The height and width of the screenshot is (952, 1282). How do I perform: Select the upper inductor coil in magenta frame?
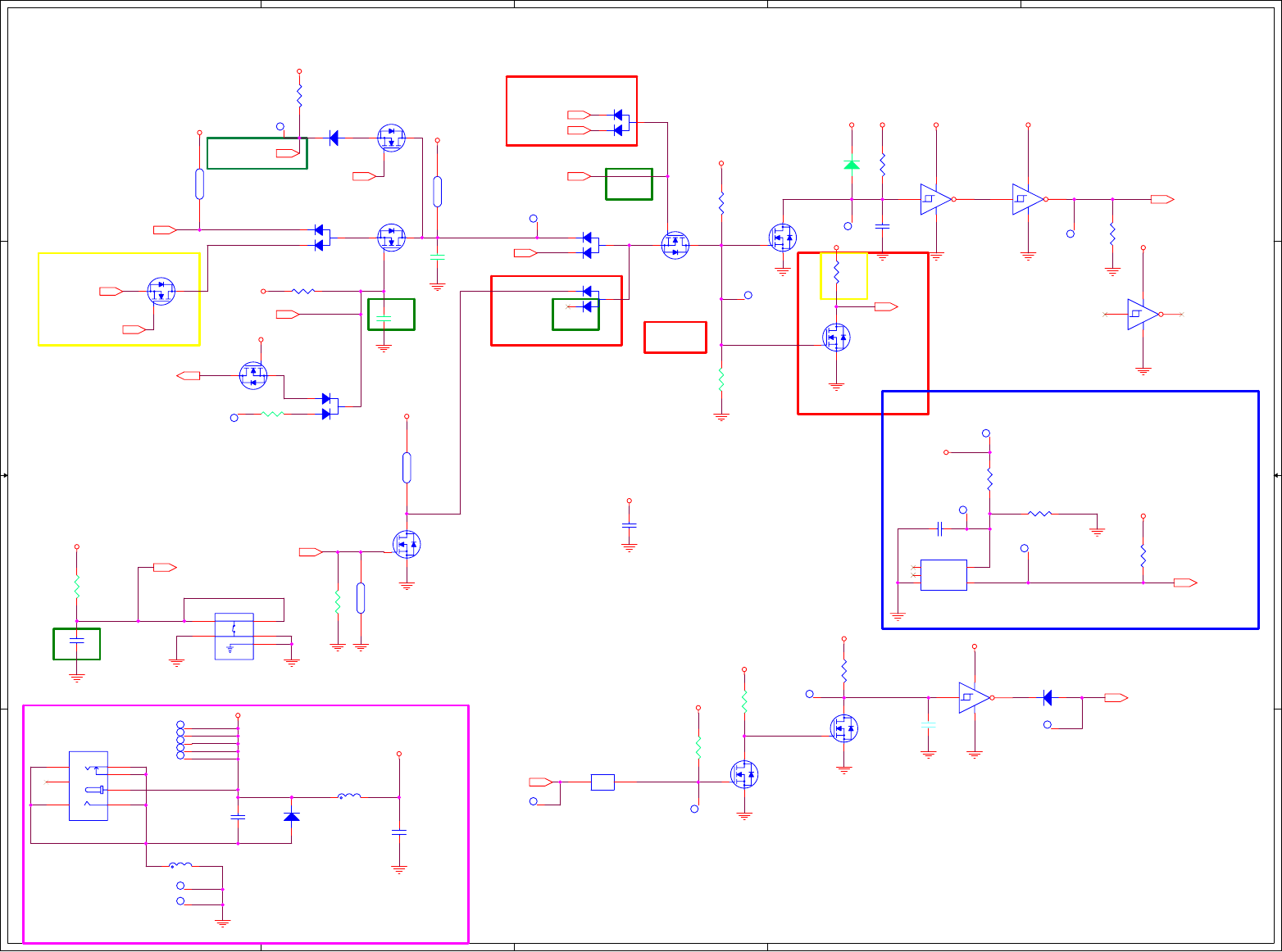pyautogui.click(x=349, y=795)
